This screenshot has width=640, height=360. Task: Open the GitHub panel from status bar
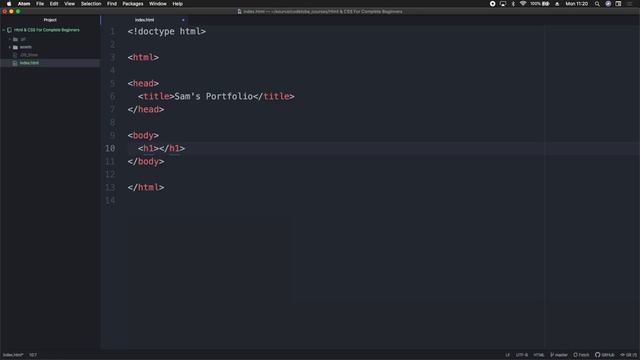pyautogui.click(x=604, y=355)
